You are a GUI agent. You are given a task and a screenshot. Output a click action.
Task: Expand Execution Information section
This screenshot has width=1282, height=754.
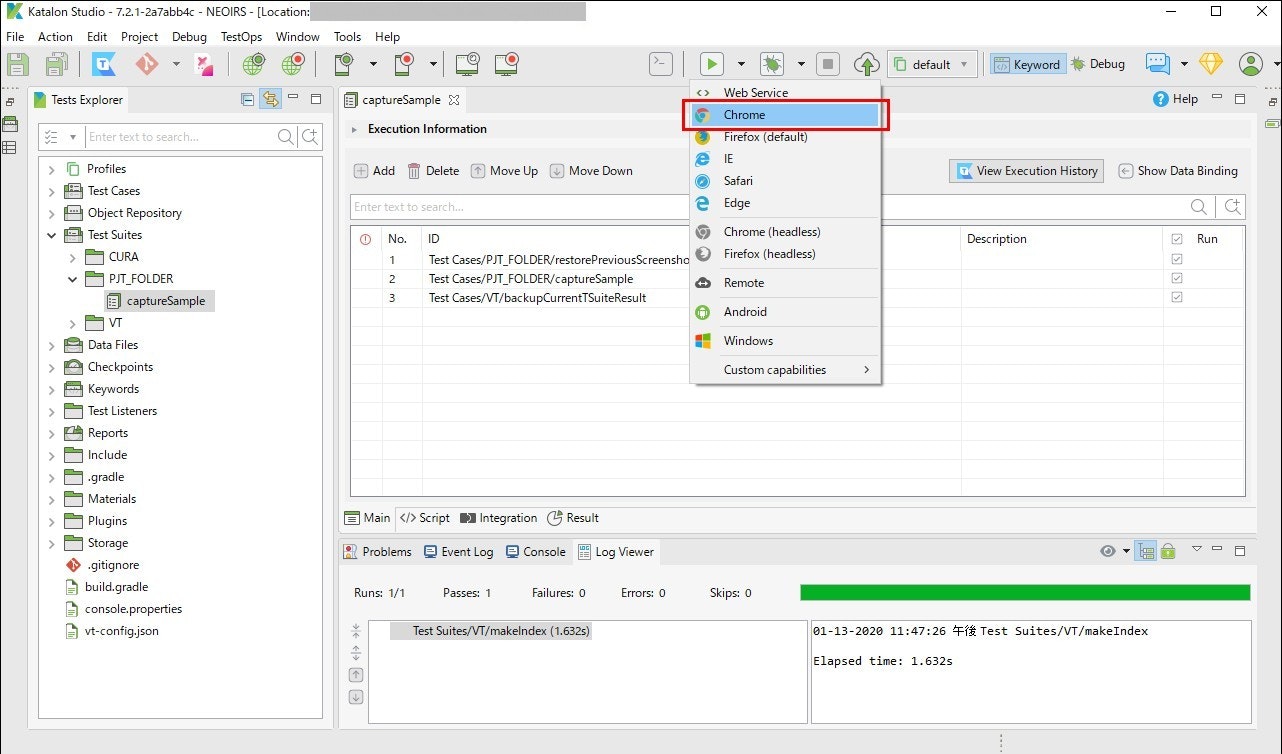click(x=354, y=129)
